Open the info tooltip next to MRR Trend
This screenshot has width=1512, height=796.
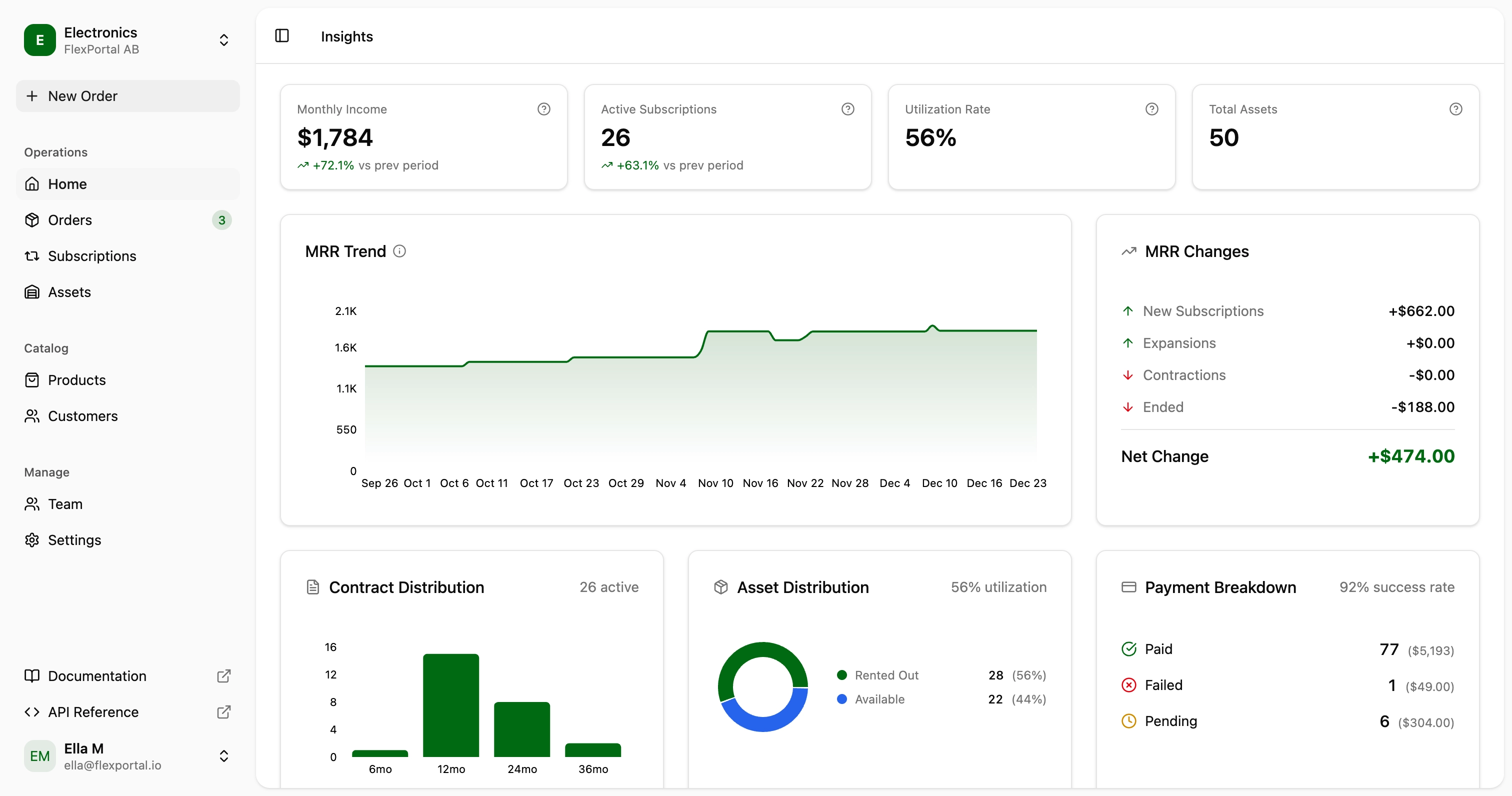399,250
